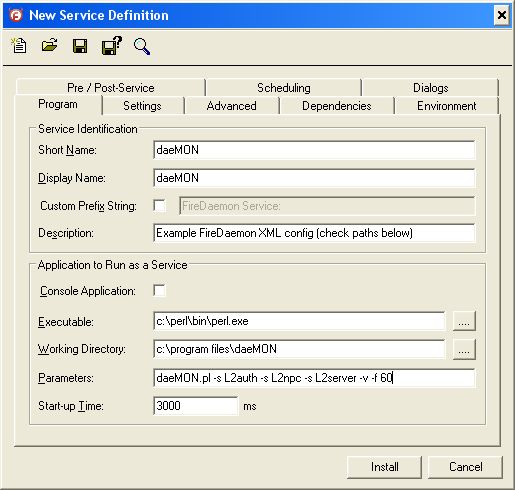Image resolution: width=515 pixels, height=490 pixels.
Task: Click the magnifying glass view icon
Action: pos(142,46)
